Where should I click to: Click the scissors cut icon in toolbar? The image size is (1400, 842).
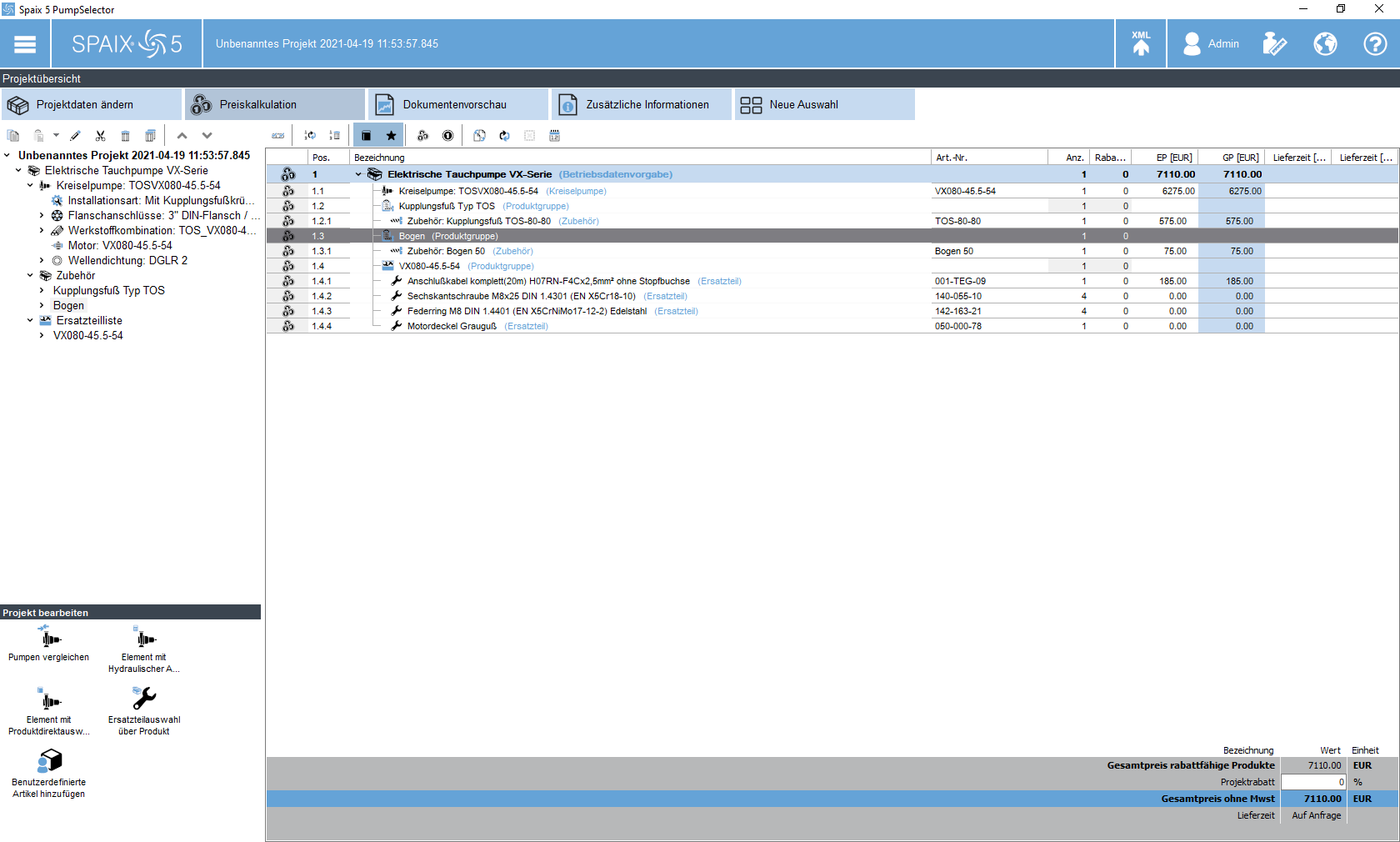[x=100, y=136]
